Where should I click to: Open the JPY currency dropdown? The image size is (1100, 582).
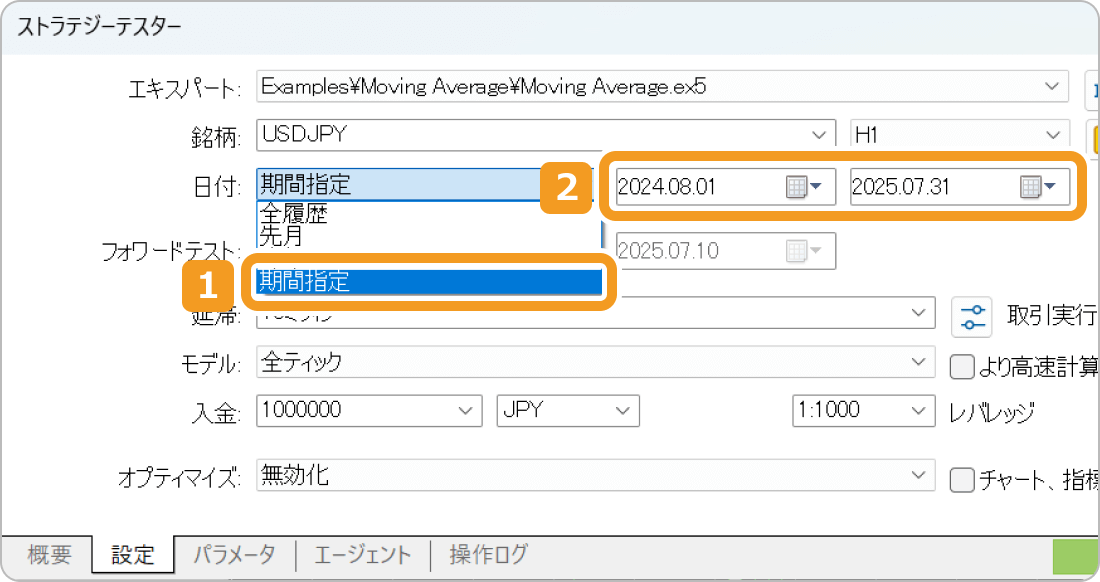(622, 411)
